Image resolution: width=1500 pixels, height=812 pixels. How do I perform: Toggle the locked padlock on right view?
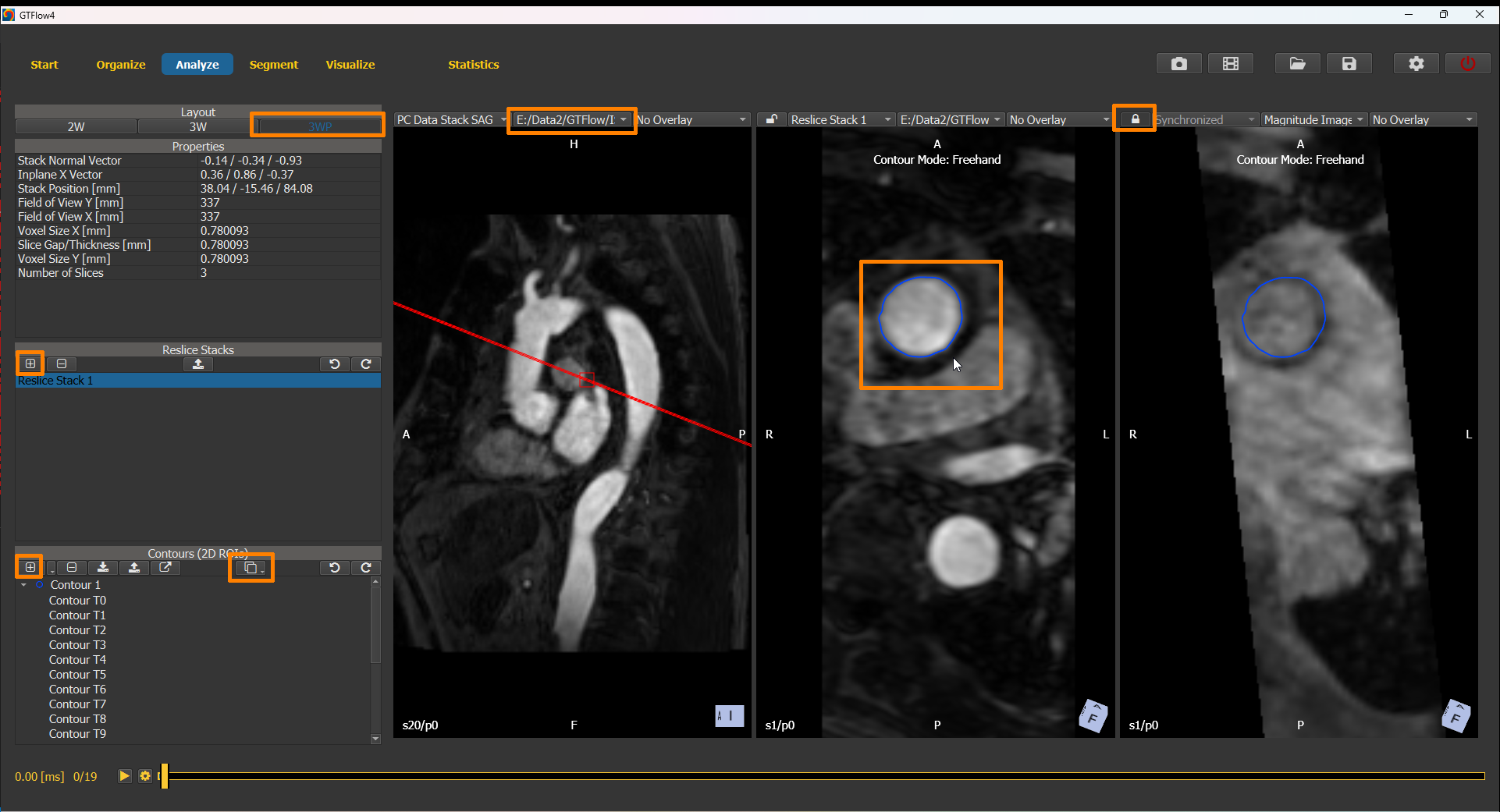(x=1136, y=119)
